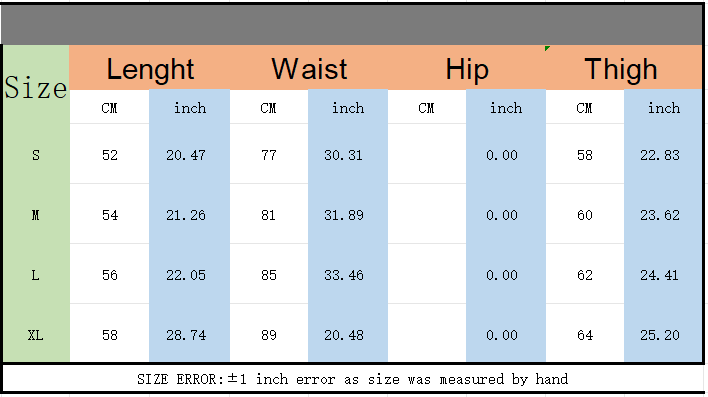The image size is (708, 397).
Task: Click the Thigh column header
Action: pyautogui.click(x=624, y=68)
